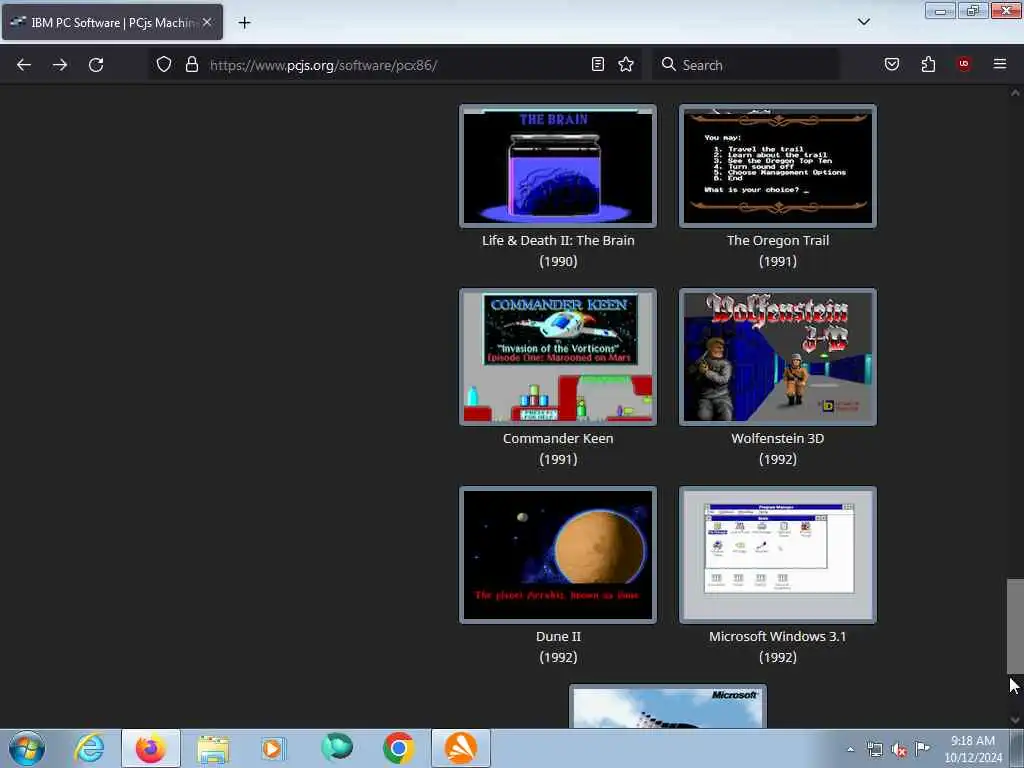Image resolution: width=1024 pixels, height=768 pixels.
Task: Click the scrollbar up arrow
Action: coord(1015,93)
